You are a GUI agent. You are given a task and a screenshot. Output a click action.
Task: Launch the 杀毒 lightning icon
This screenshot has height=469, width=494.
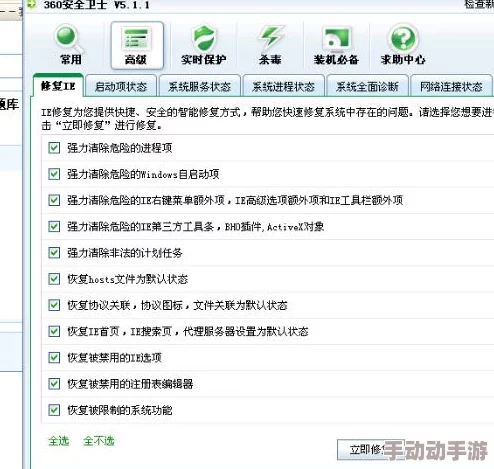pos(270,45)
